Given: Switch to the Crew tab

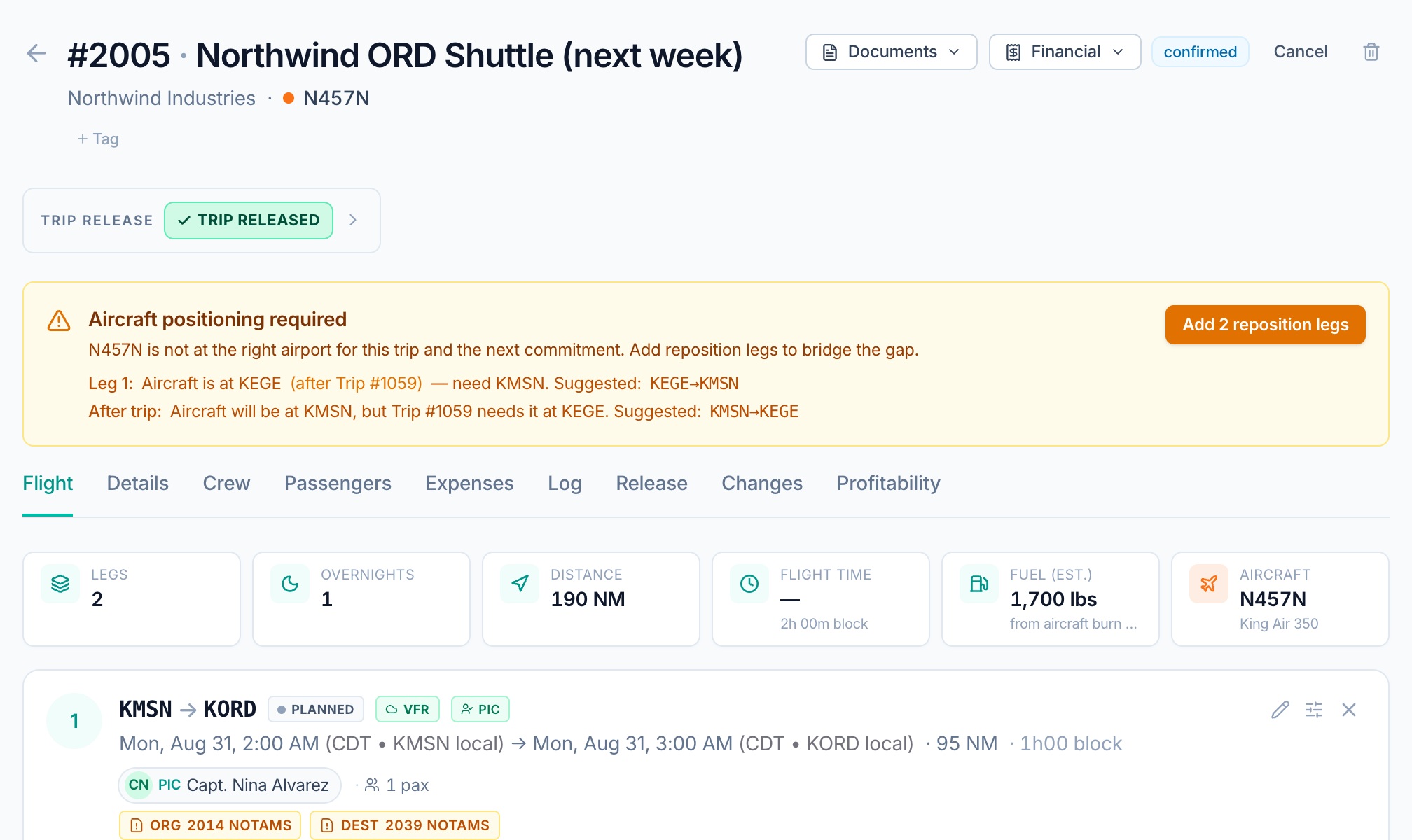Looking at the screenshot, I should tap(226, 483).
